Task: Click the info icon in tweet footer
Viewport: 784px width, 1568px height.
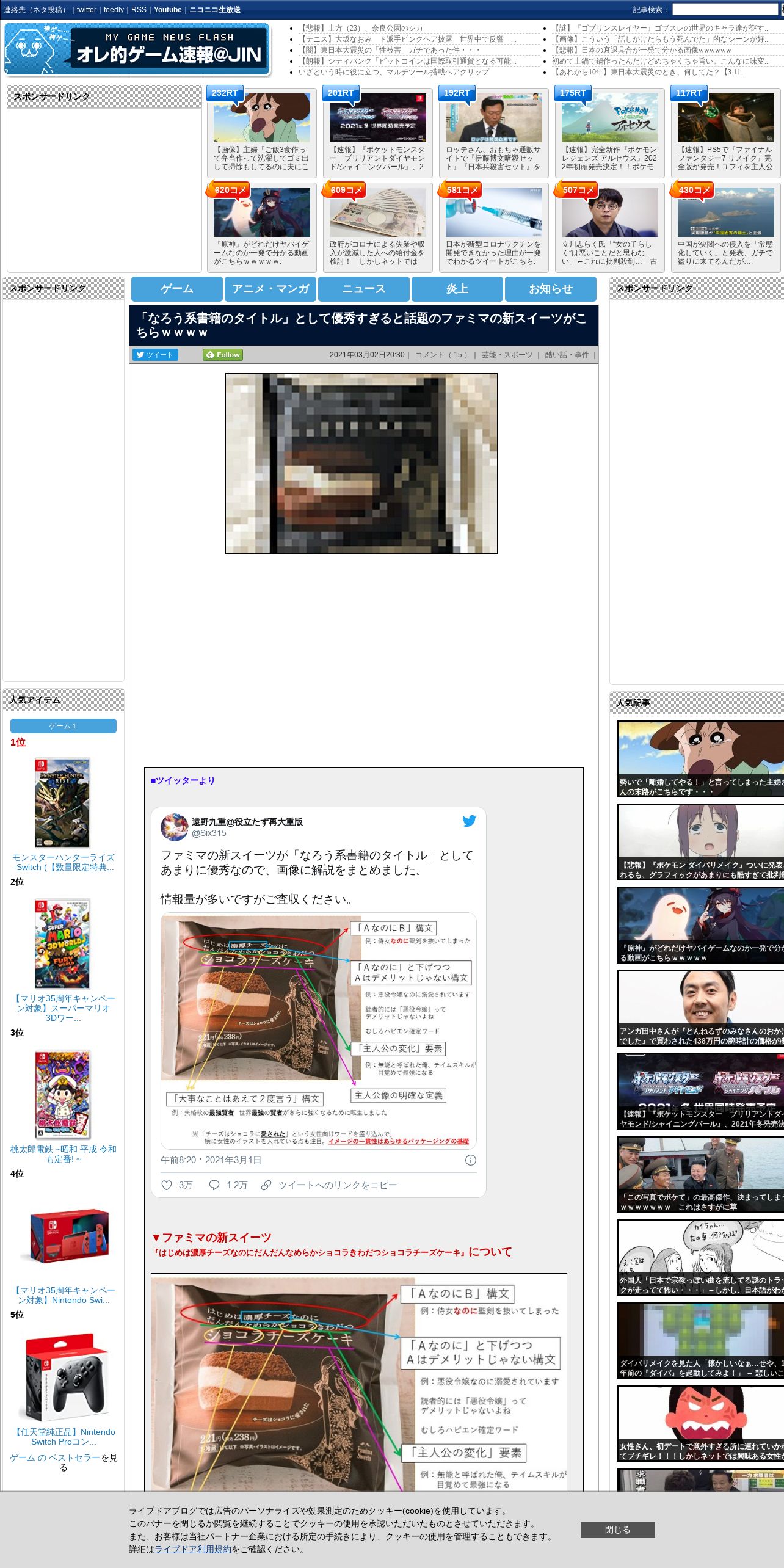Action: 471,1160
